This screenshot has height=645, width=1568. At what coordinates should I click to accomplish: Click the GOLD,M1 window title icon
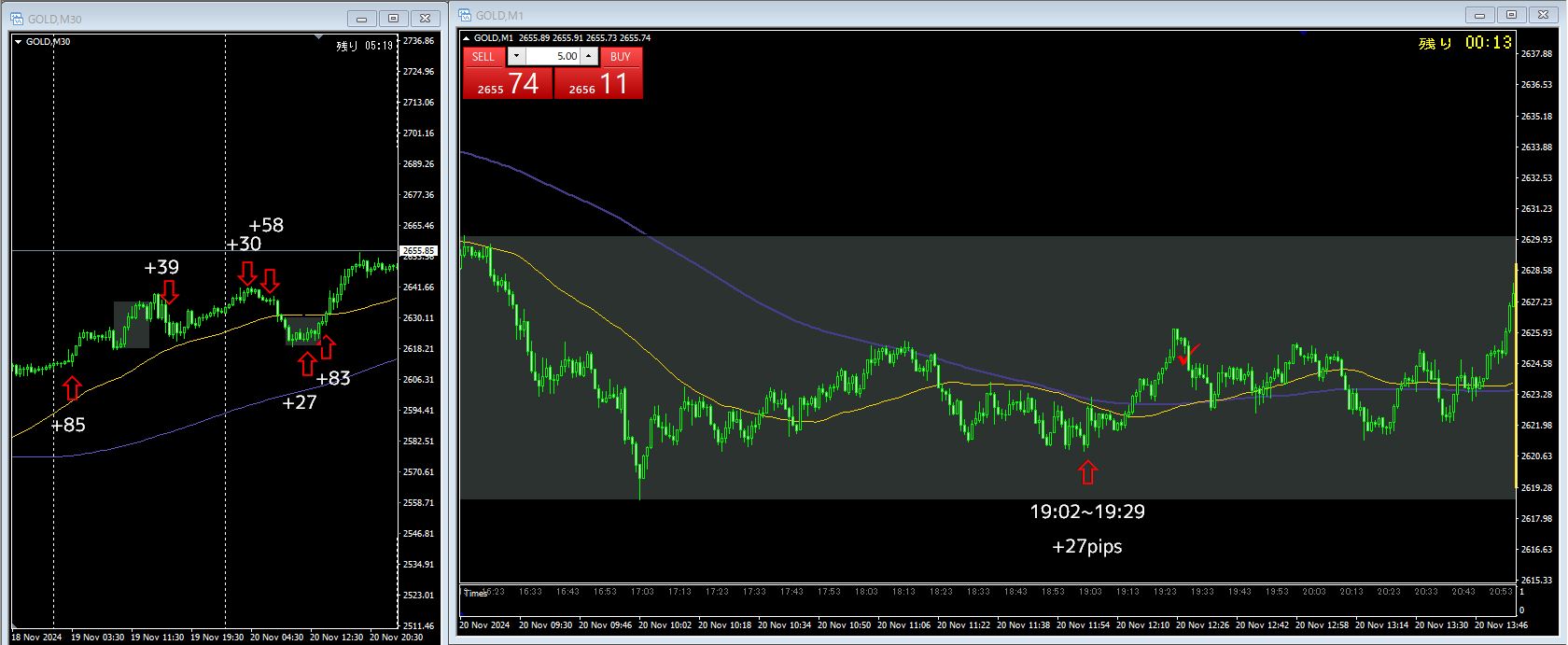pyautogui.click(x=466, y=15)
